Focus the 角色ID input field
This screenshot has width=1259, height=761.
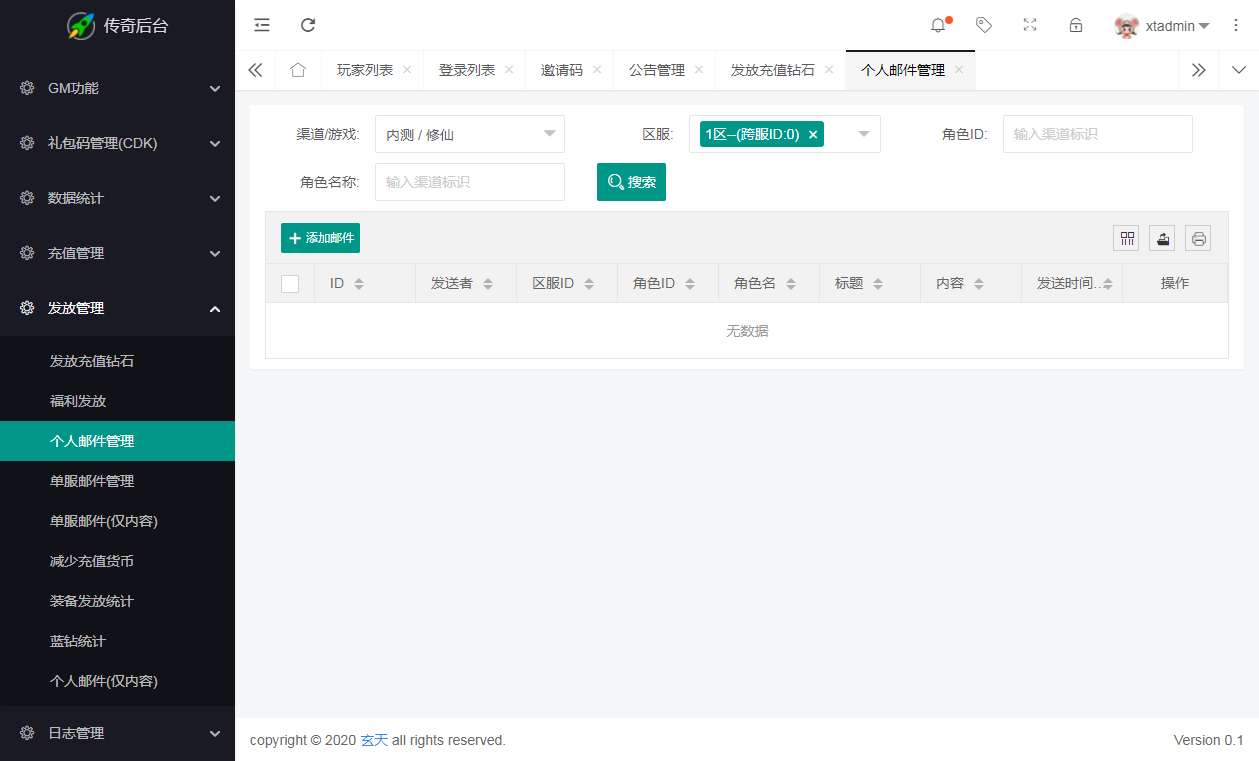point(1097,134)
